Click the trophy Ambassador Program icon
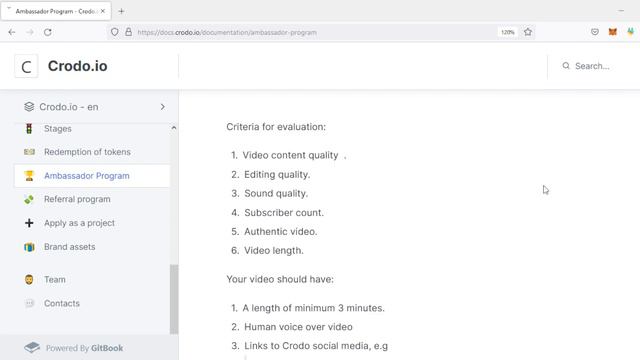The height and width of the screenshot is (360, 640). click(29, 176)
